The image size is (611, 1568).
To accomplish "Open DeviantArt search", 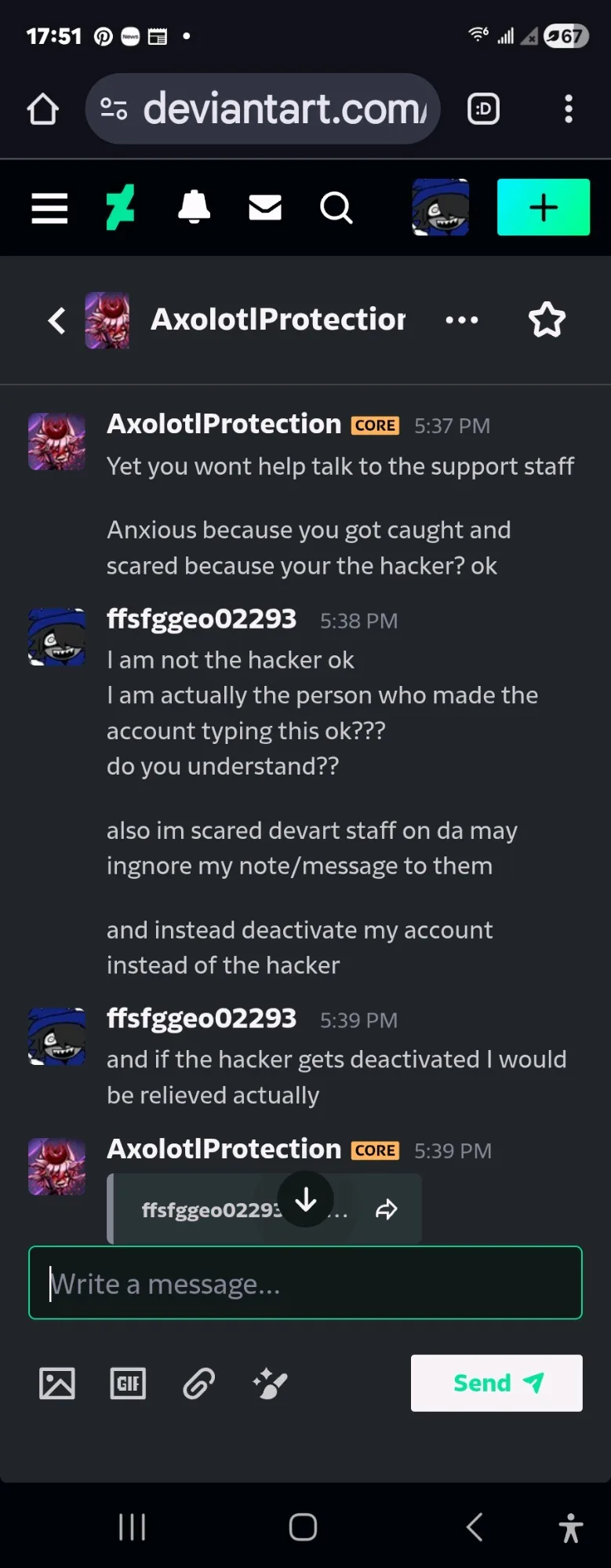I will (336, 208).
